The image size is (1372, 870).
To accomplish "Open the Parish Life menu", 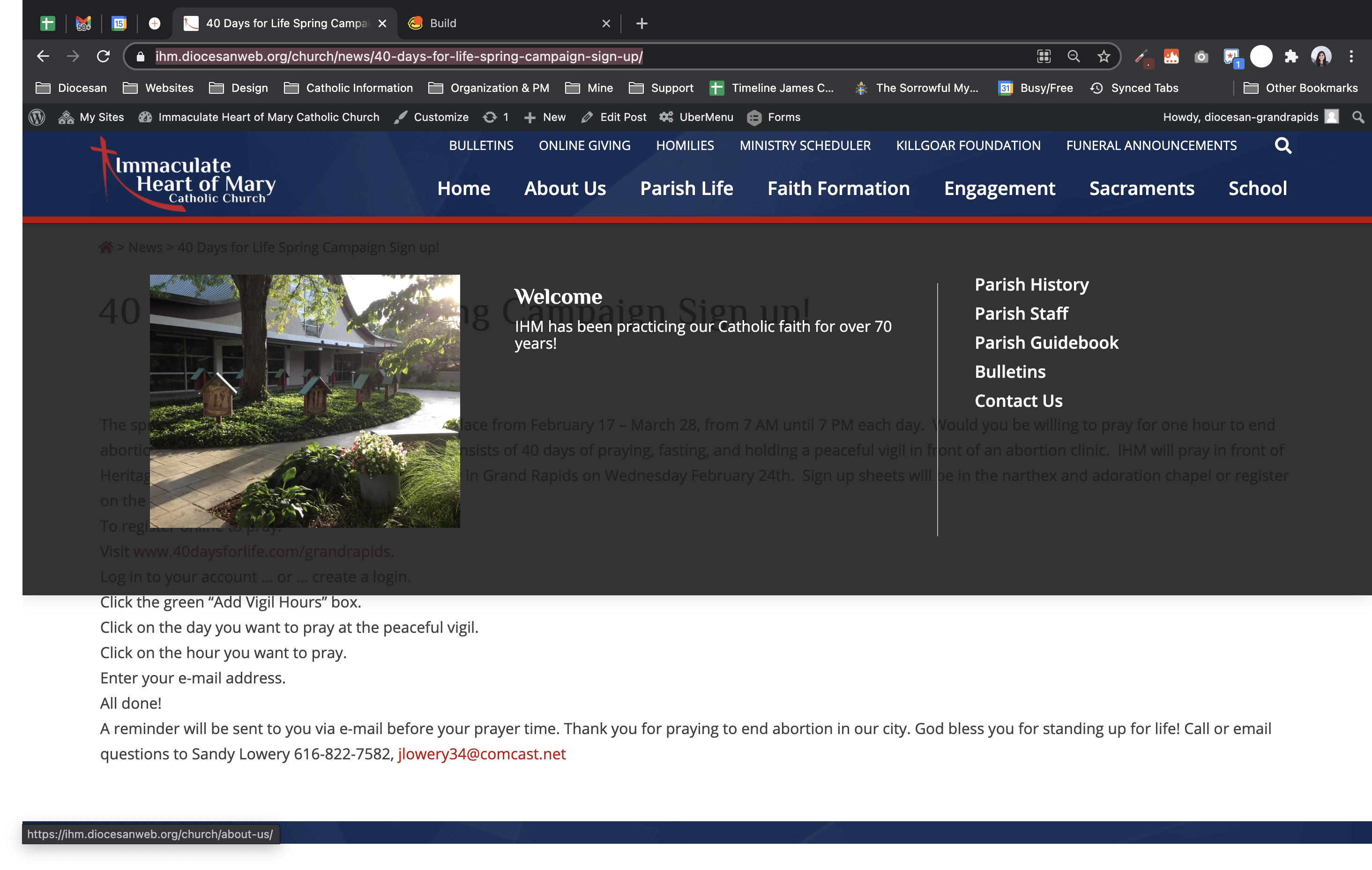I will coord(686,189).
